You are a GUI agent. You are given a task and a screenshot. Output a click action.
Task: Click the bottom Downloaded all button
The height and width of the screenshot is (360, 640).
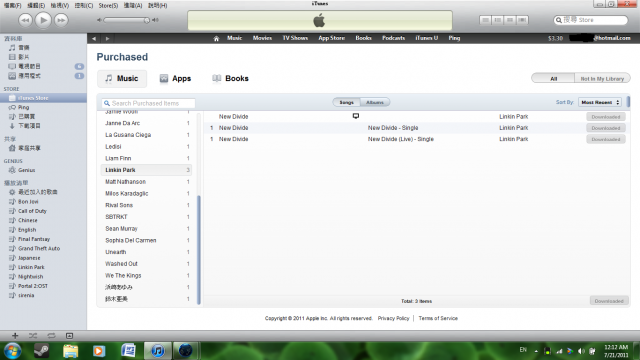coord(609,301)
